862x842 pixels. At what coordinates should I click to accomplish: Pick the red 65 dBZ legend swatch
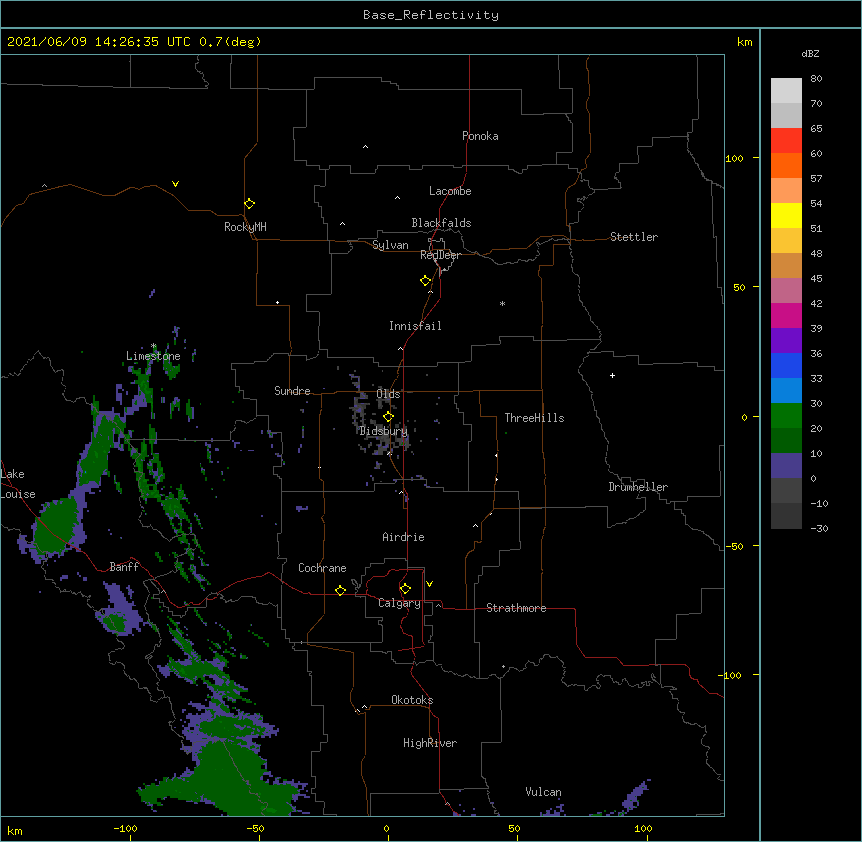click(786, 141)
